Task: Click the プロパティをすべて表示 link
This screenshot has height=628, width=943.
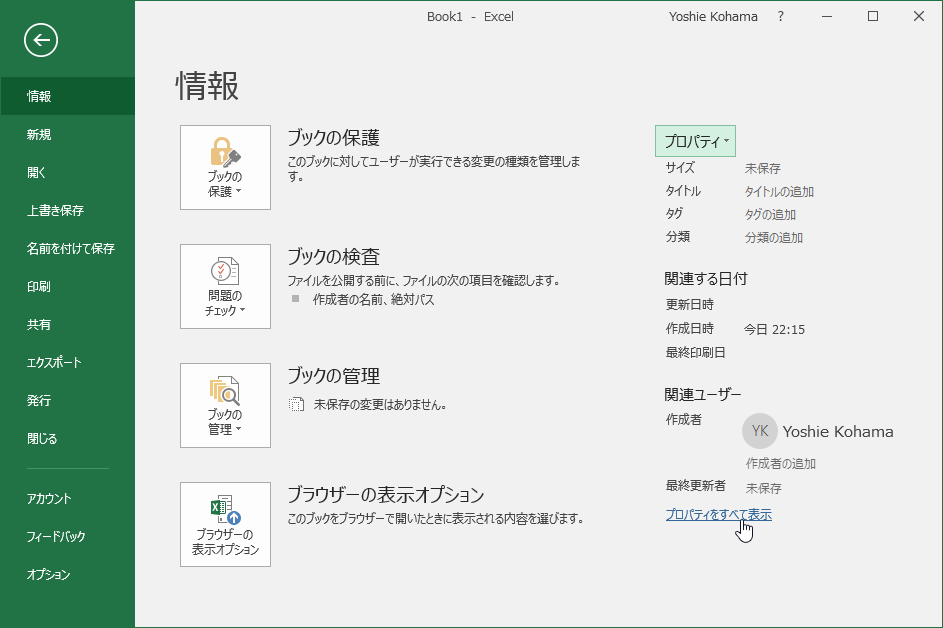Action: (719, 515)
